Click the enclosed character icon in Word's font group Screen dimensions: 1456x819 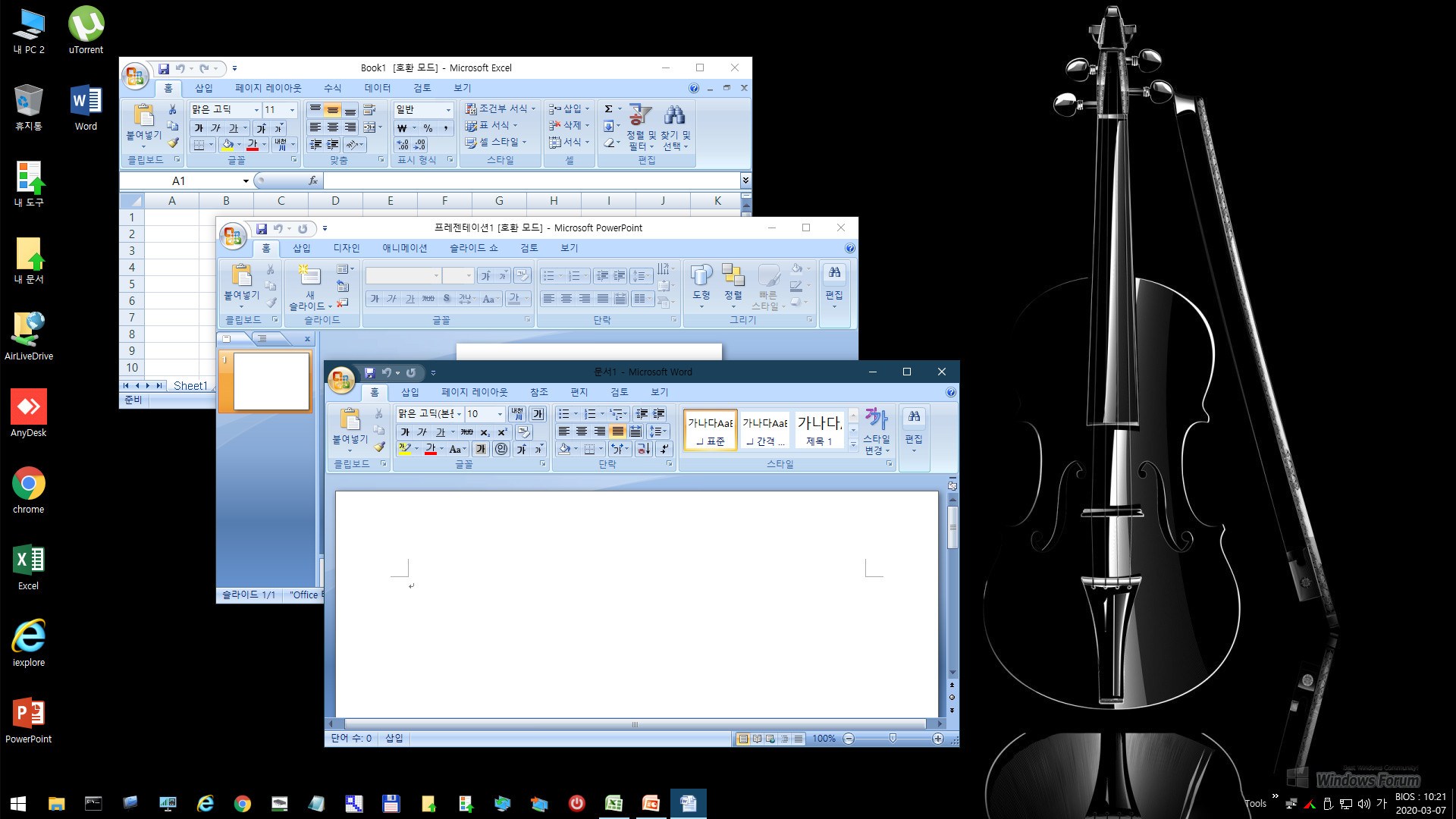click(x=500, y=449)
